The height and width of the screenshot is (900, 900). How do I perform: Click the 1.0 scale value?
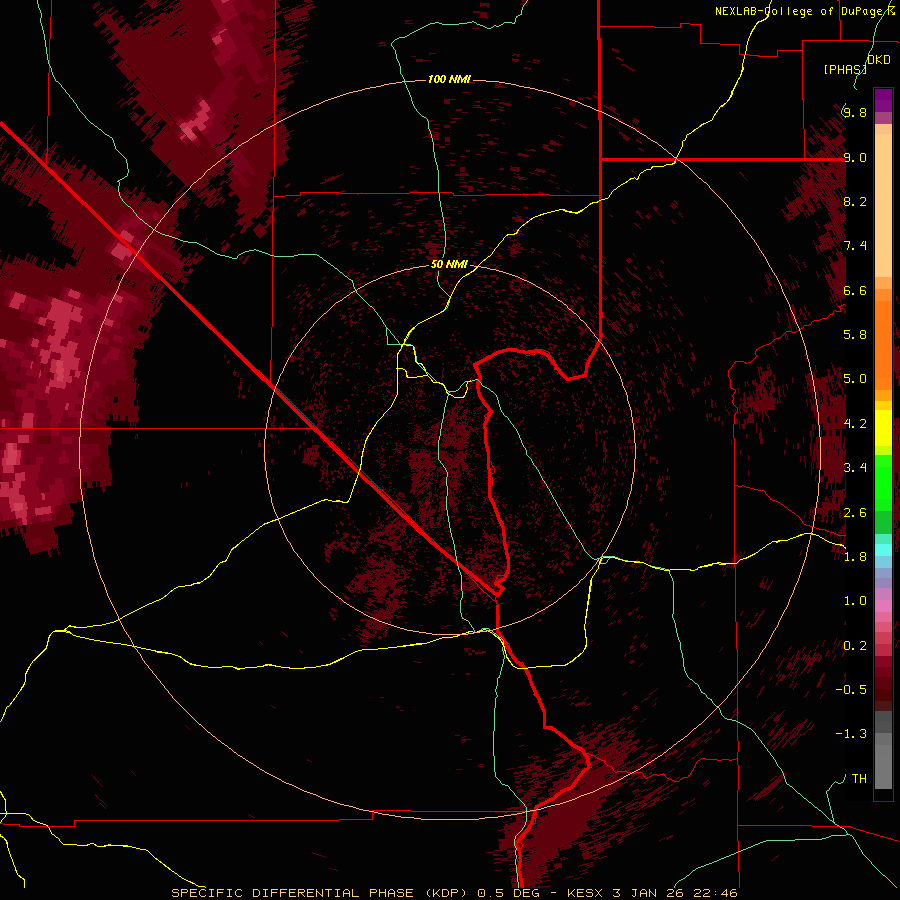click(x=855, y=601)
